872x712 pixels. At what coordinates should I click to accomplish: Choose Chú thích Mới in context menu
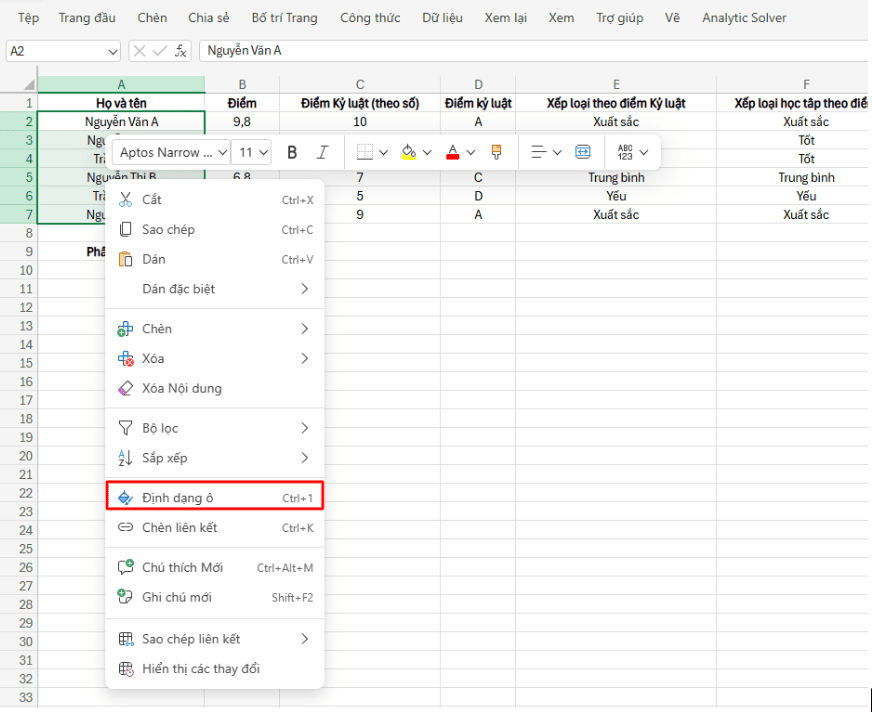coord(215,567)
